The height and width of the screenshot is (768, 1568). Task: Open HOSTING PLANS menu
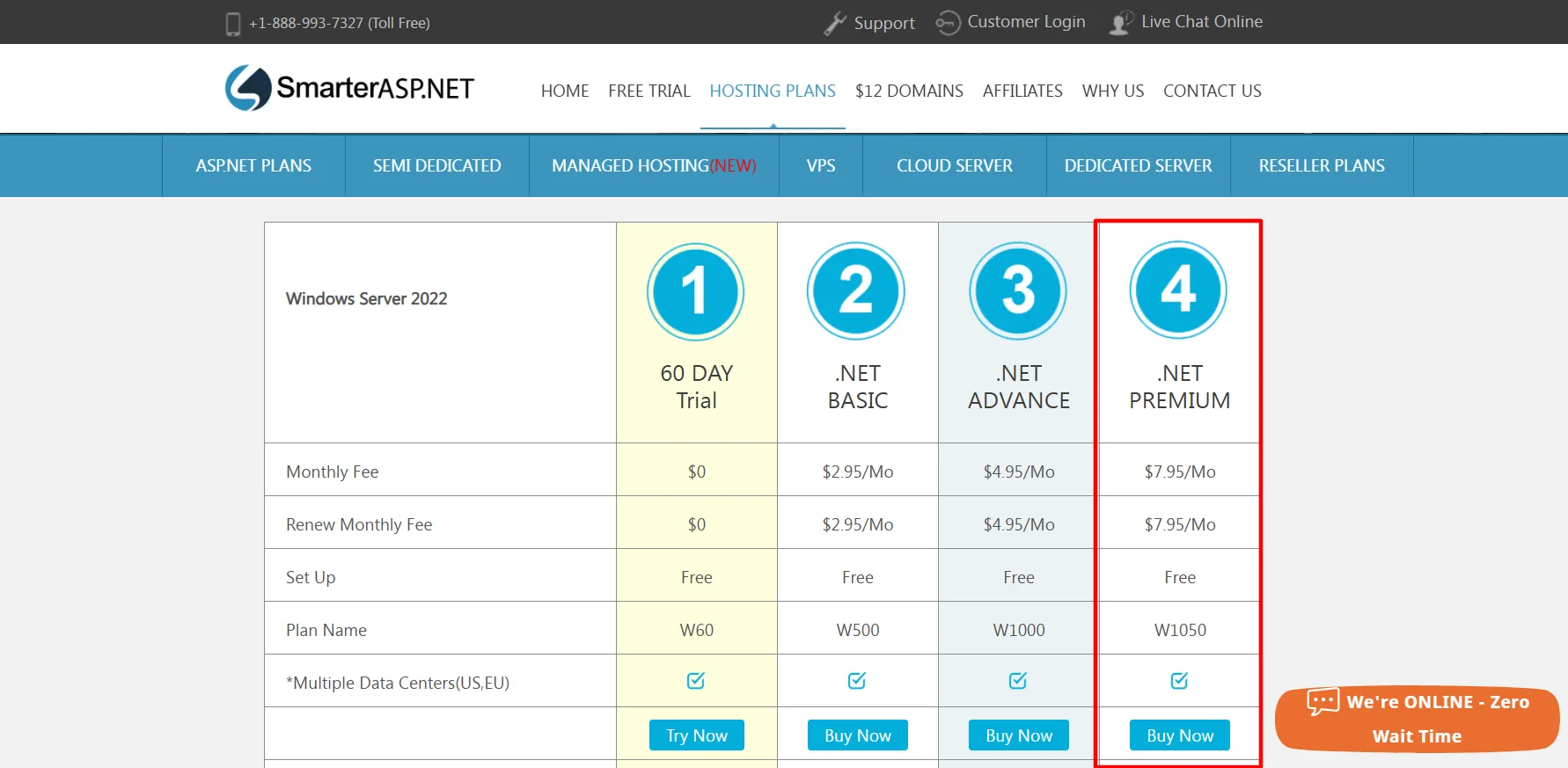point(773,91)
